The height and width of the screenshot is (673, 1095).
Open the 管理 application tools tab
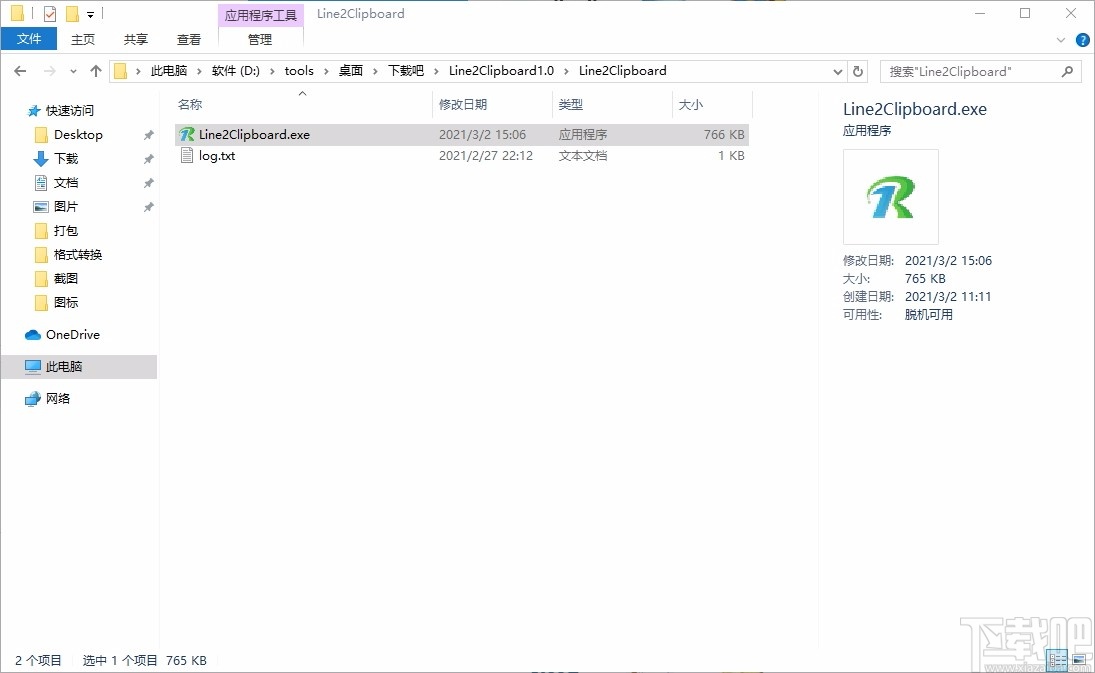260,40
